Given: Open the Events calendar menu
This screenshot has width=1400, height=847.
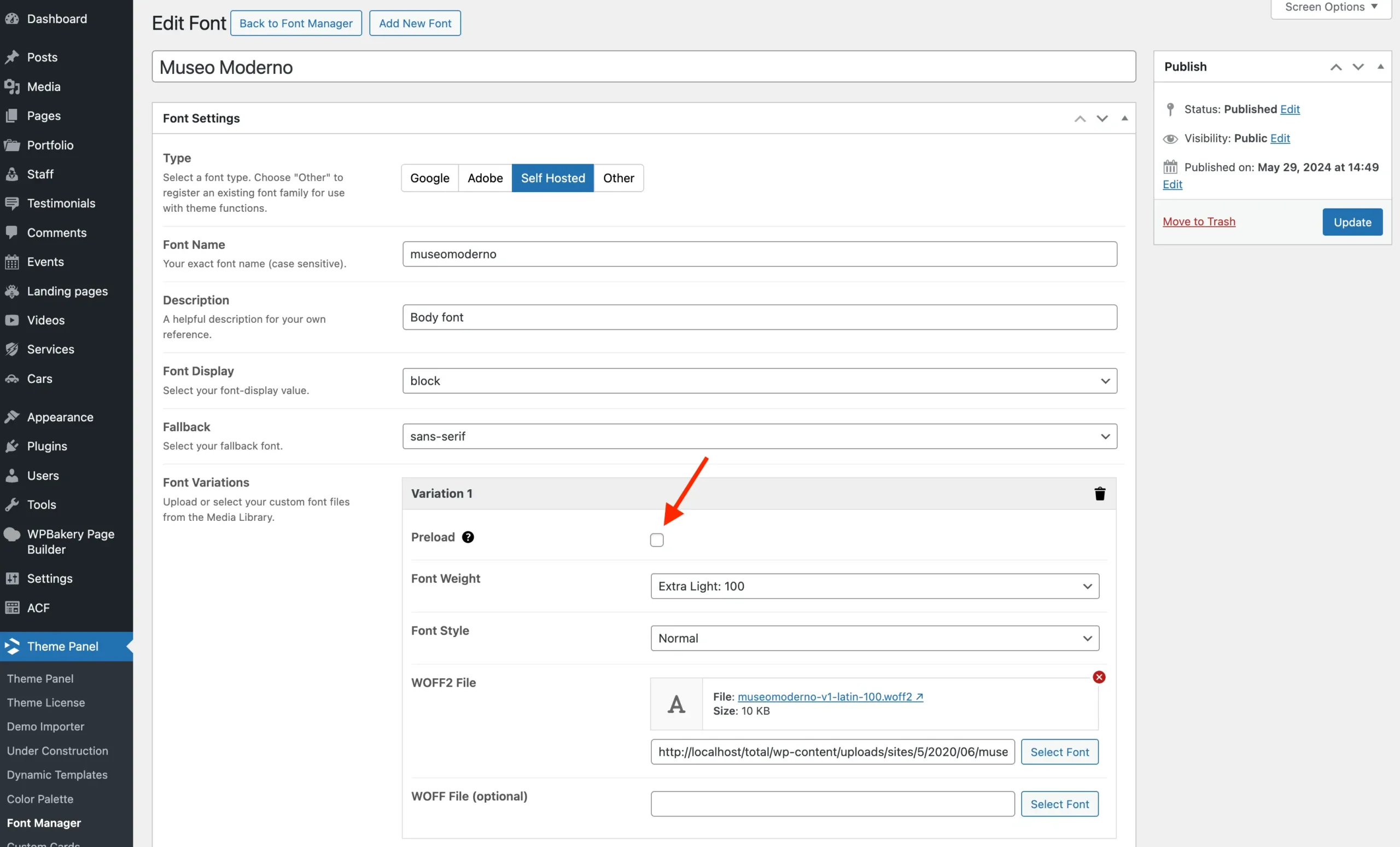Looking at the screenshot, I should pyautogui.click(x=45, y=262).
